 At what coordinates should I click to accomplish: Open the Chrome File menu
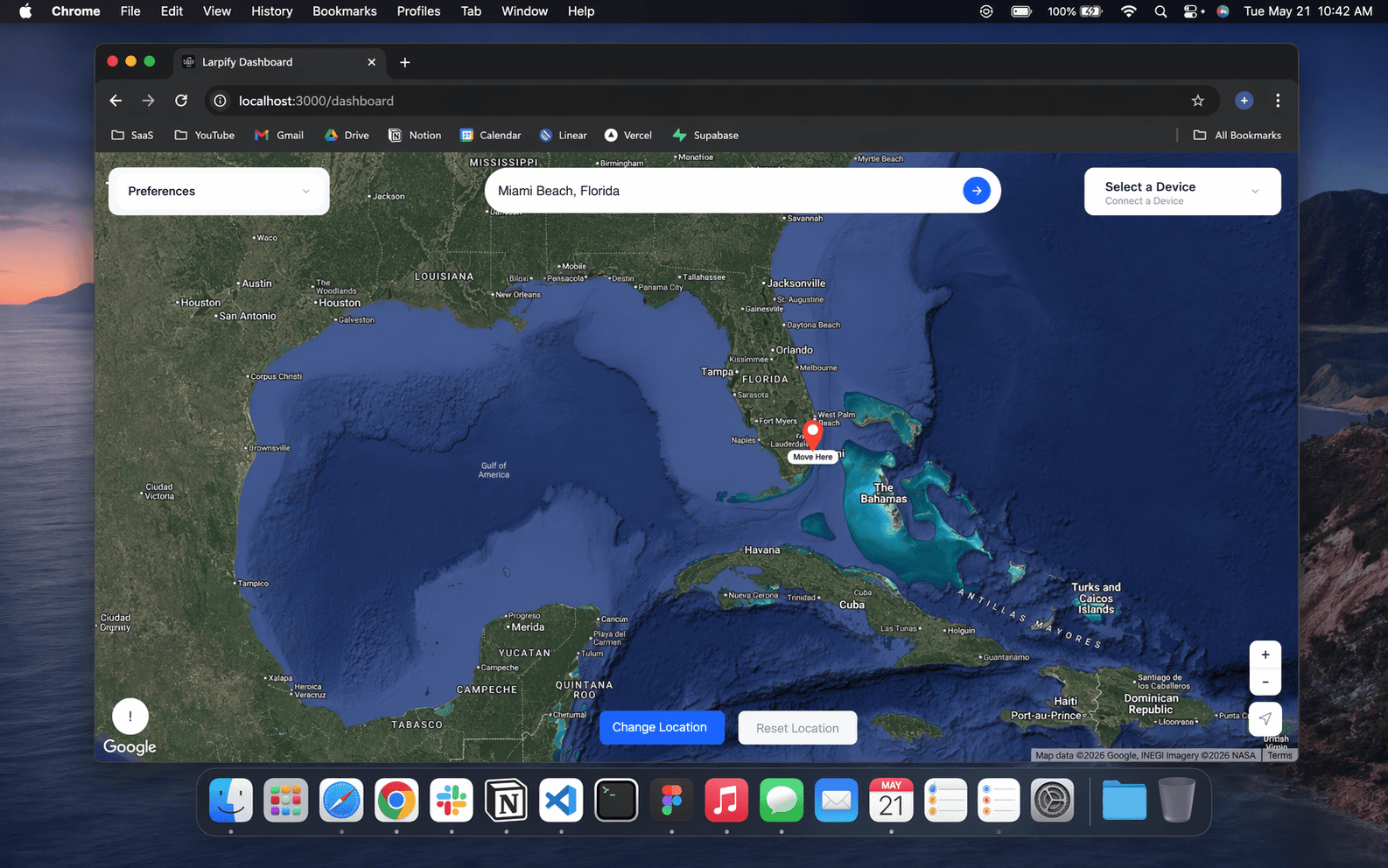(130, 11)
